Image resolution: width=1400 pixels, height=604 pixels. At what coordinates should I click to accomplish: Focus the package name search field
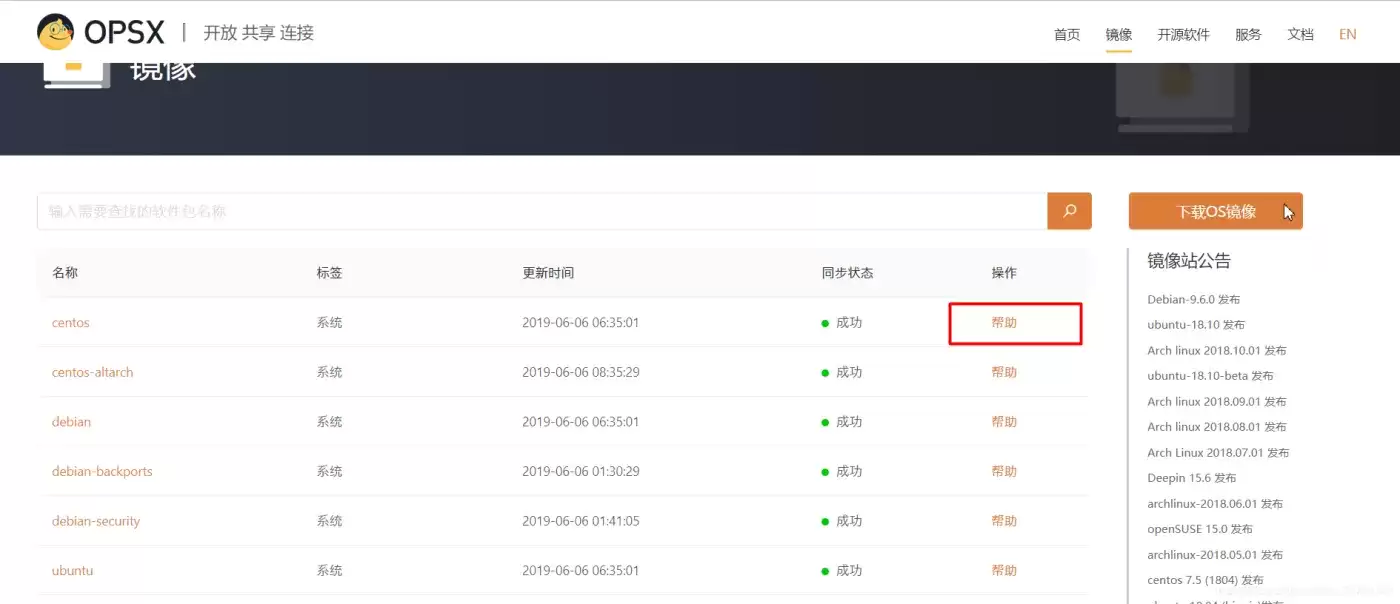[x=542, y=211]
